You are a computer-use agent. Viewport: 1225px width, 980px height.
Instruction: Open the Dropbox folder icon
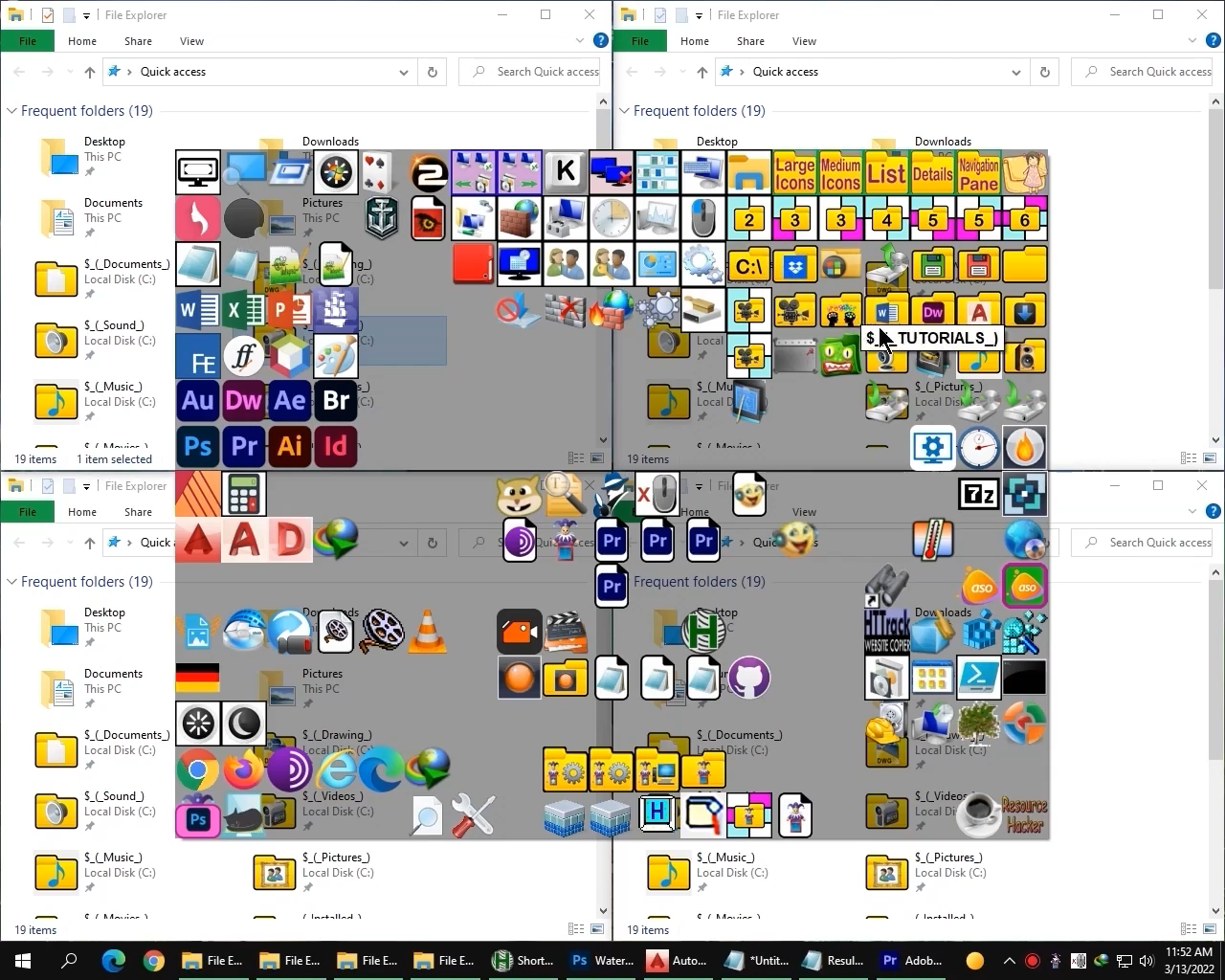coord(795,265)
